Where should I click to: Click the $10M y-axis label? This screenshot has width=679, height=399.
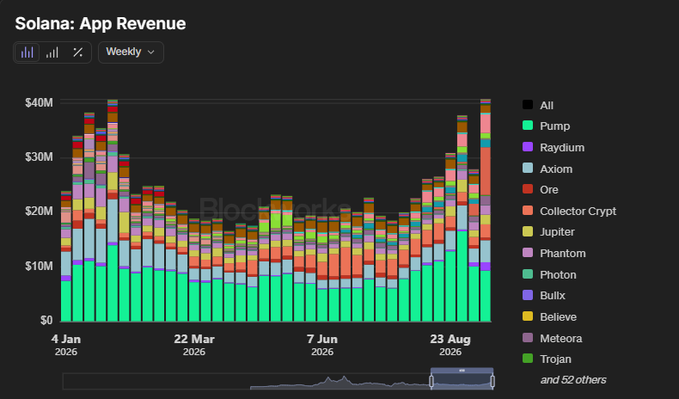[39, 266]
